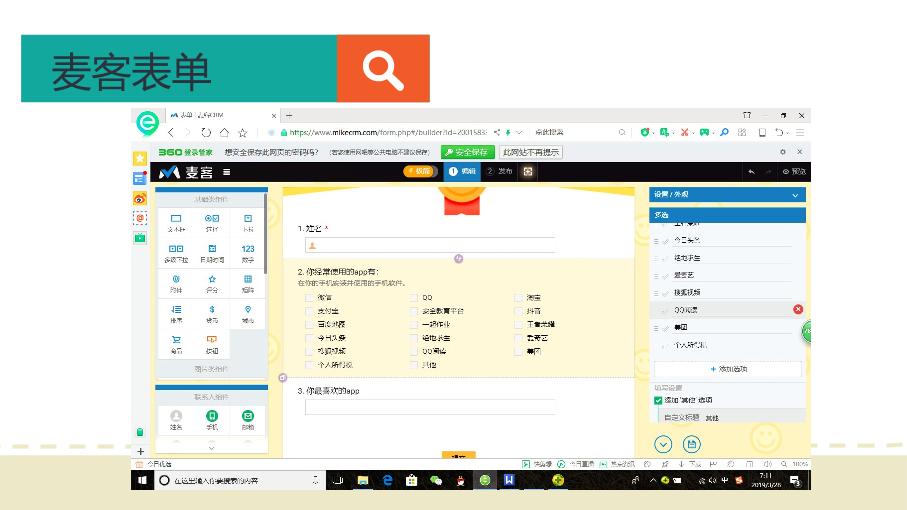Click the orange submit button at form bottom

pos(458,456)
